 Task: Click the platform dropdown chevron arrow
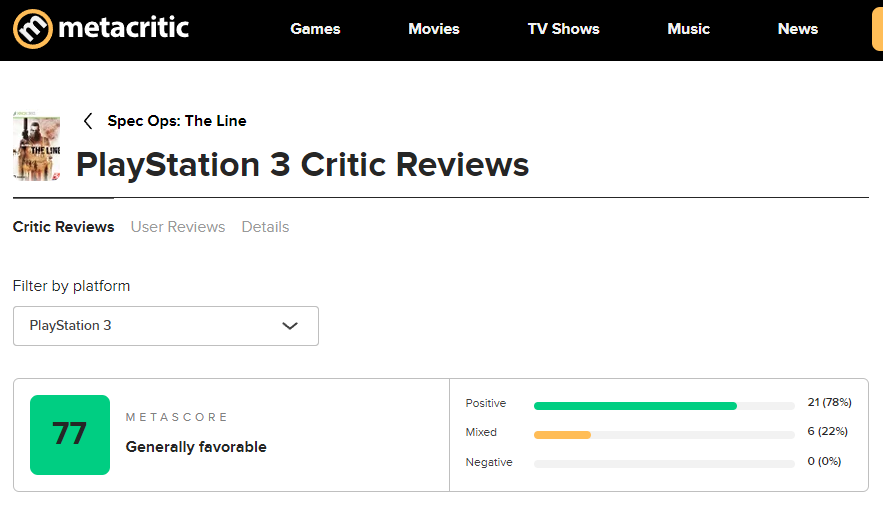coord(289,326)
